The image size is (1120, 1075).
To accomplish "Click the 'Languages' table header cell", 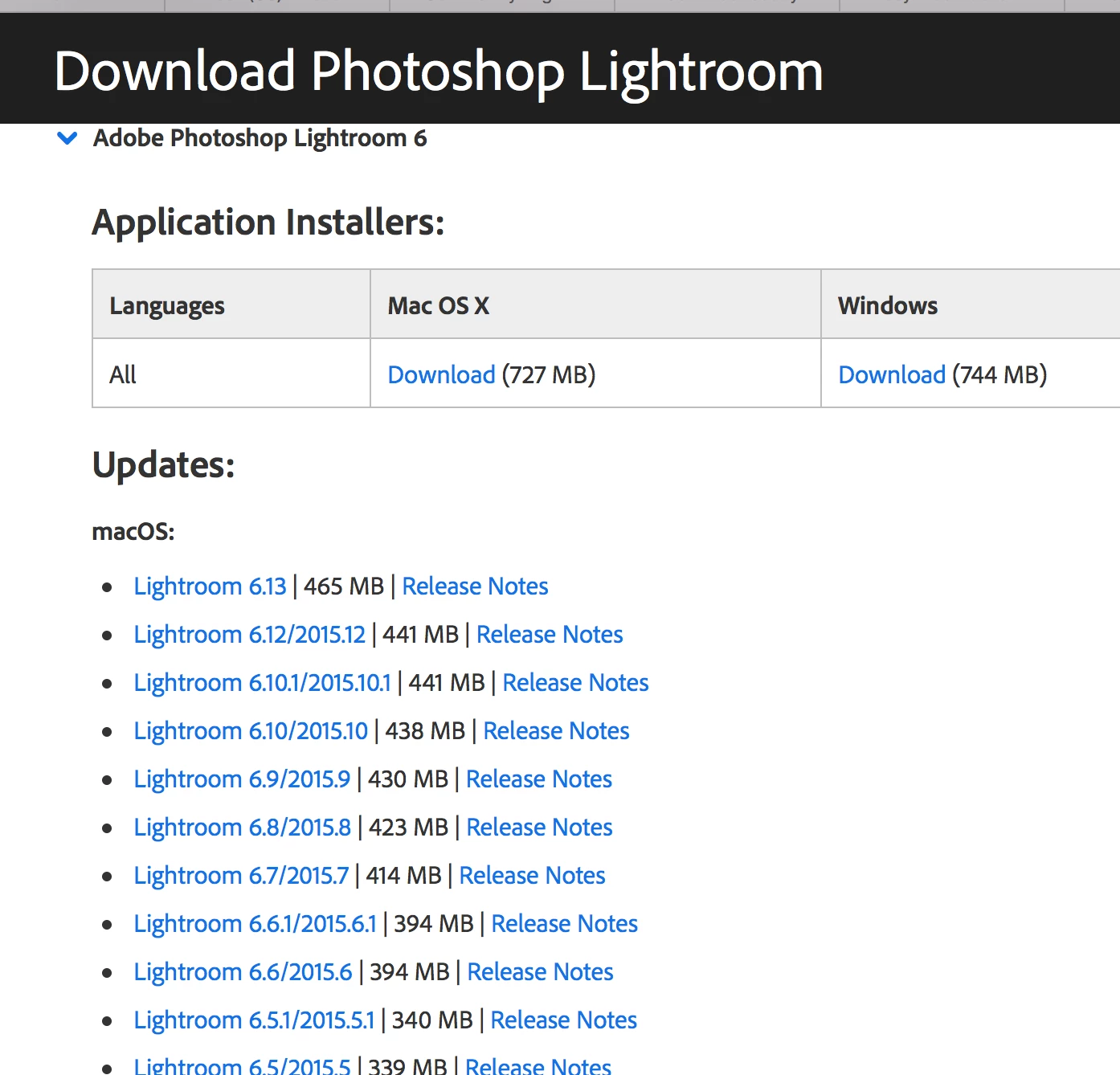I will point(231,305).
